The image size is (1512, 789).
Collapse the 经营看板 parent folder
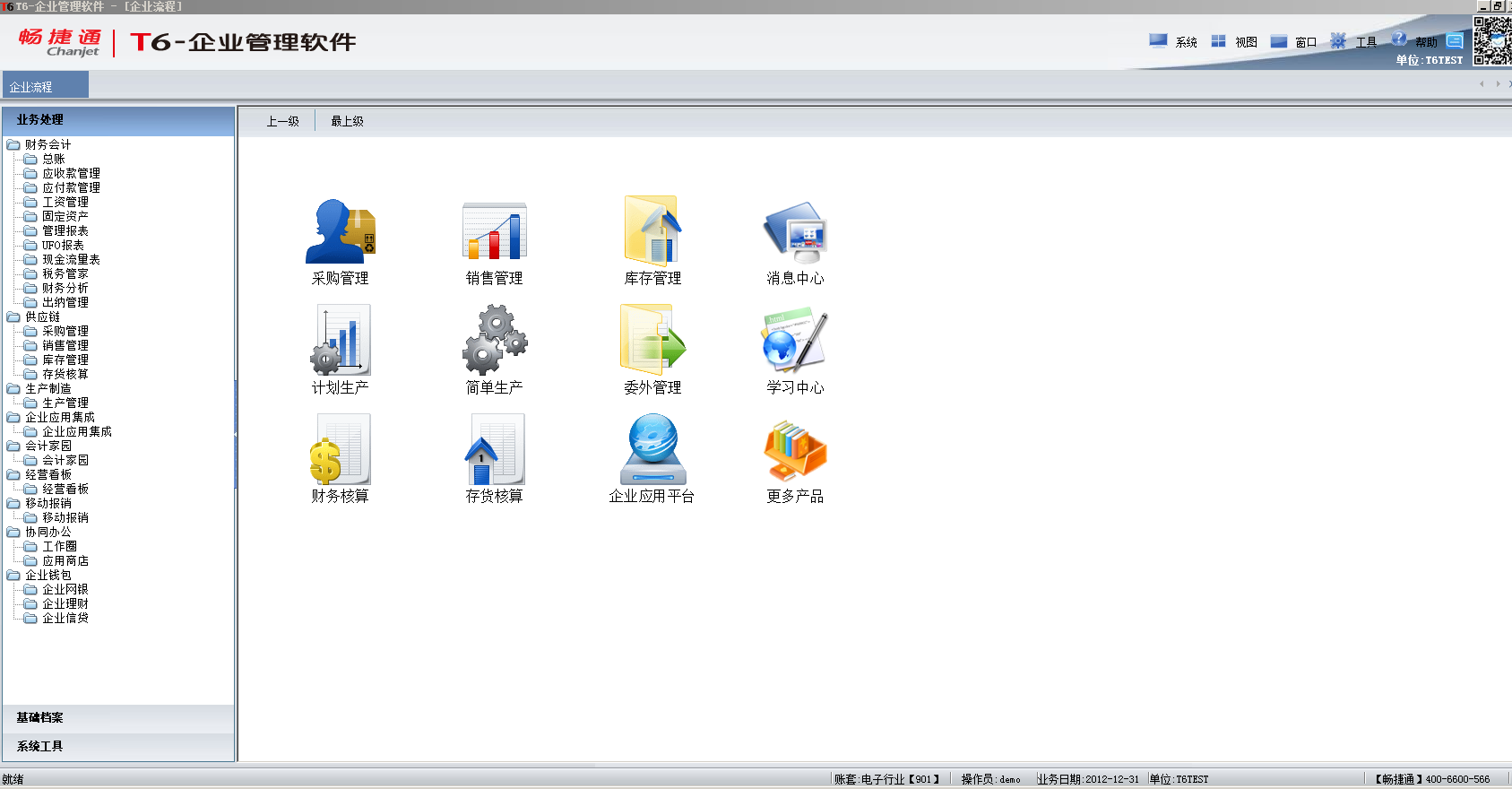(39, 474)
